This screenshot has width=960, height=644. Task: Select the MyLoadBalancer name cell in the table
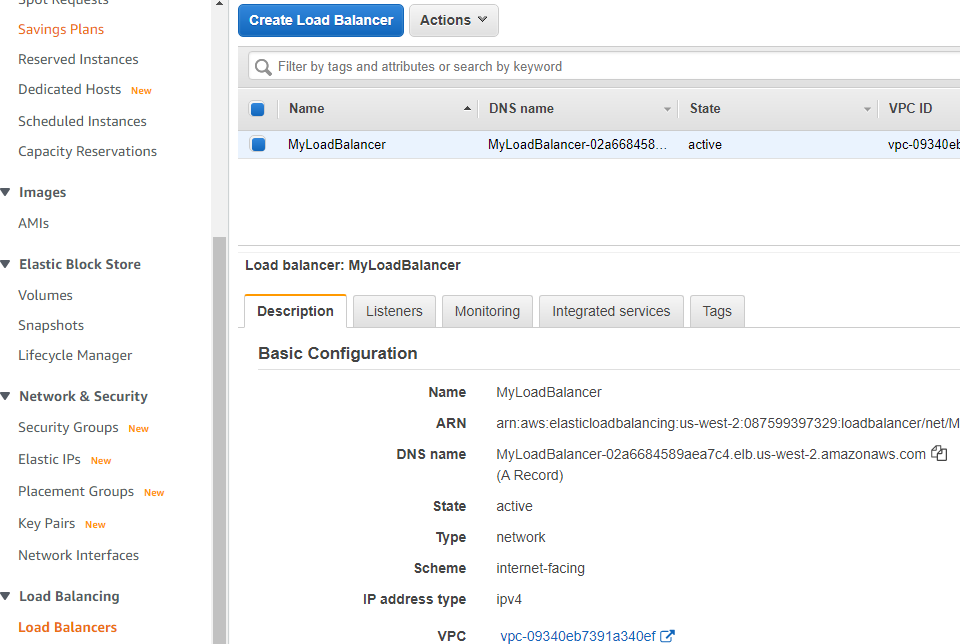click(337, 144)
